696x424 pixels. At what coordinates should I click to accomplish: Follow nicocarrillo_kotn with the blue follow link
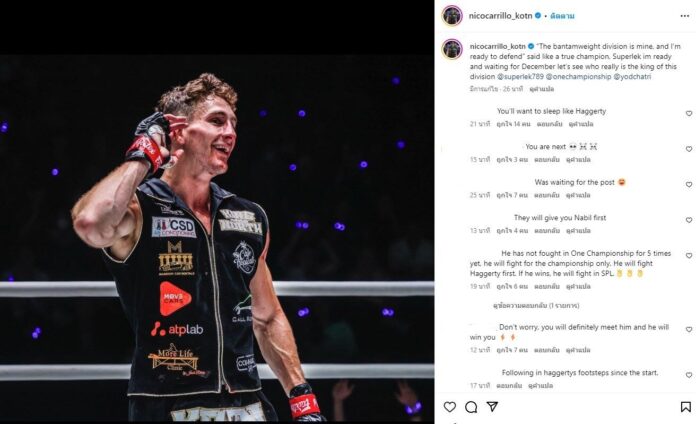pyautogui.click(x=562, y=16)
